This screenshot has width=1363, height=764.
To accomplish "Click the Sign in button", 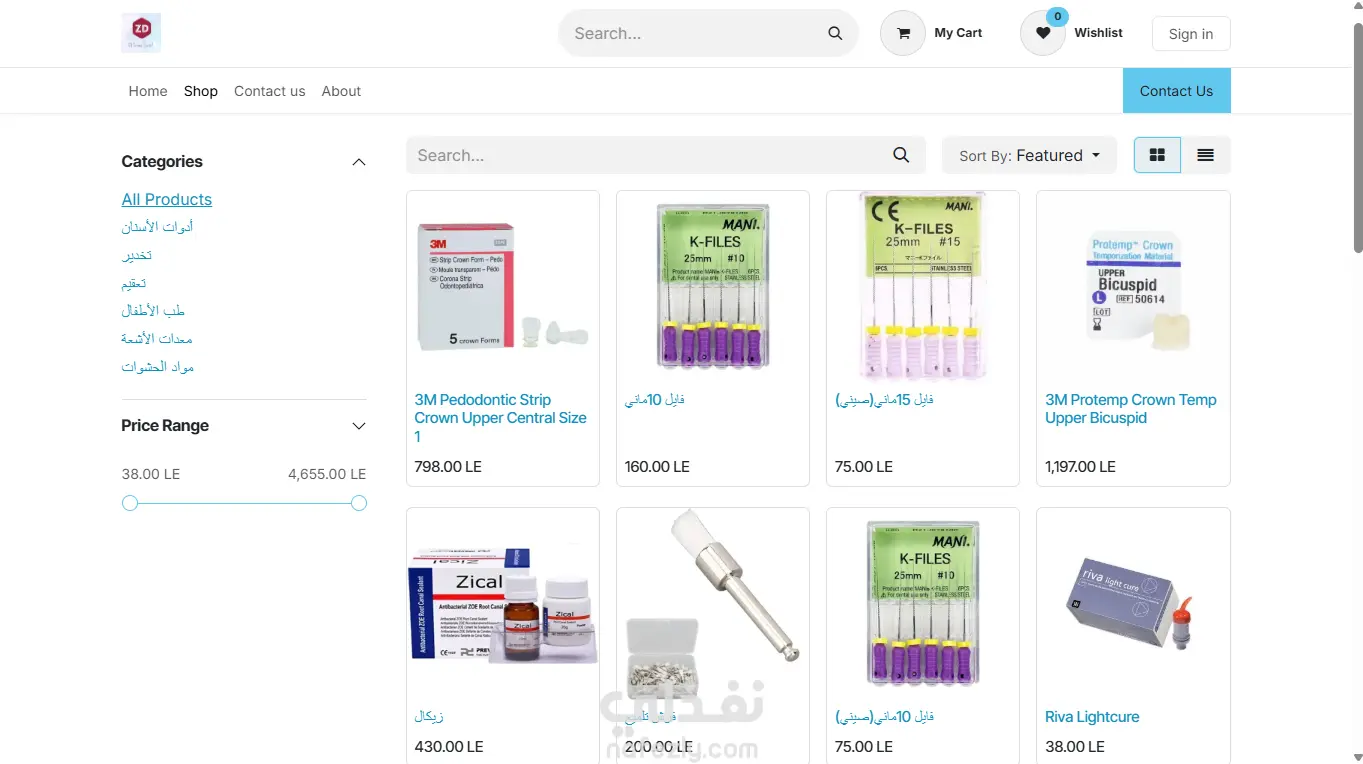I will point(1191,33).
